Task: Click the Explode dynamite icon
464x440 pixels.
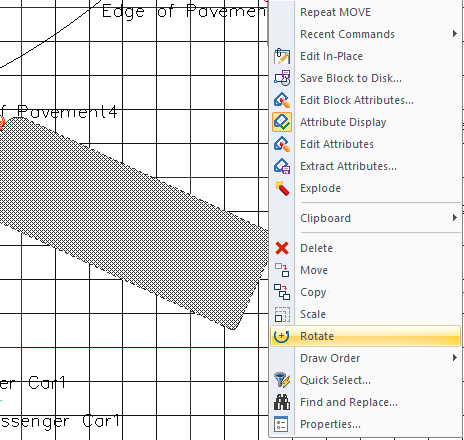Action: [x=282, y=188]
